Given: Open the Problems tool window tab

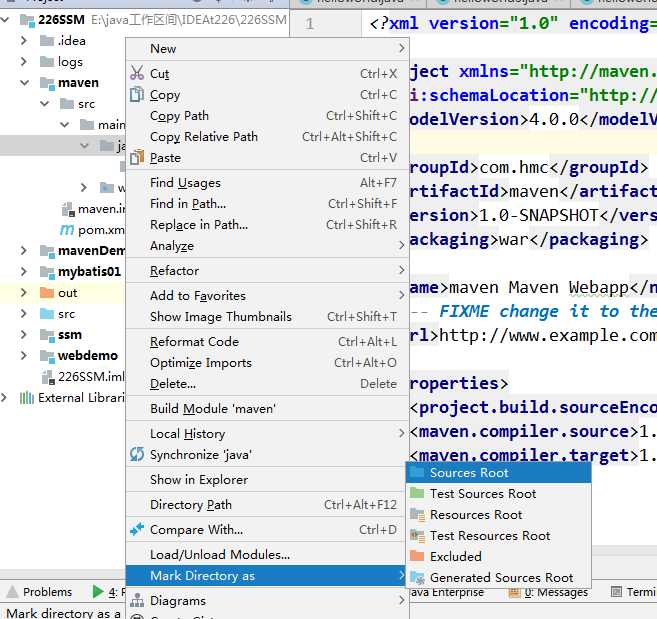Looking at the screenshot, I should (x=39, y=592).
